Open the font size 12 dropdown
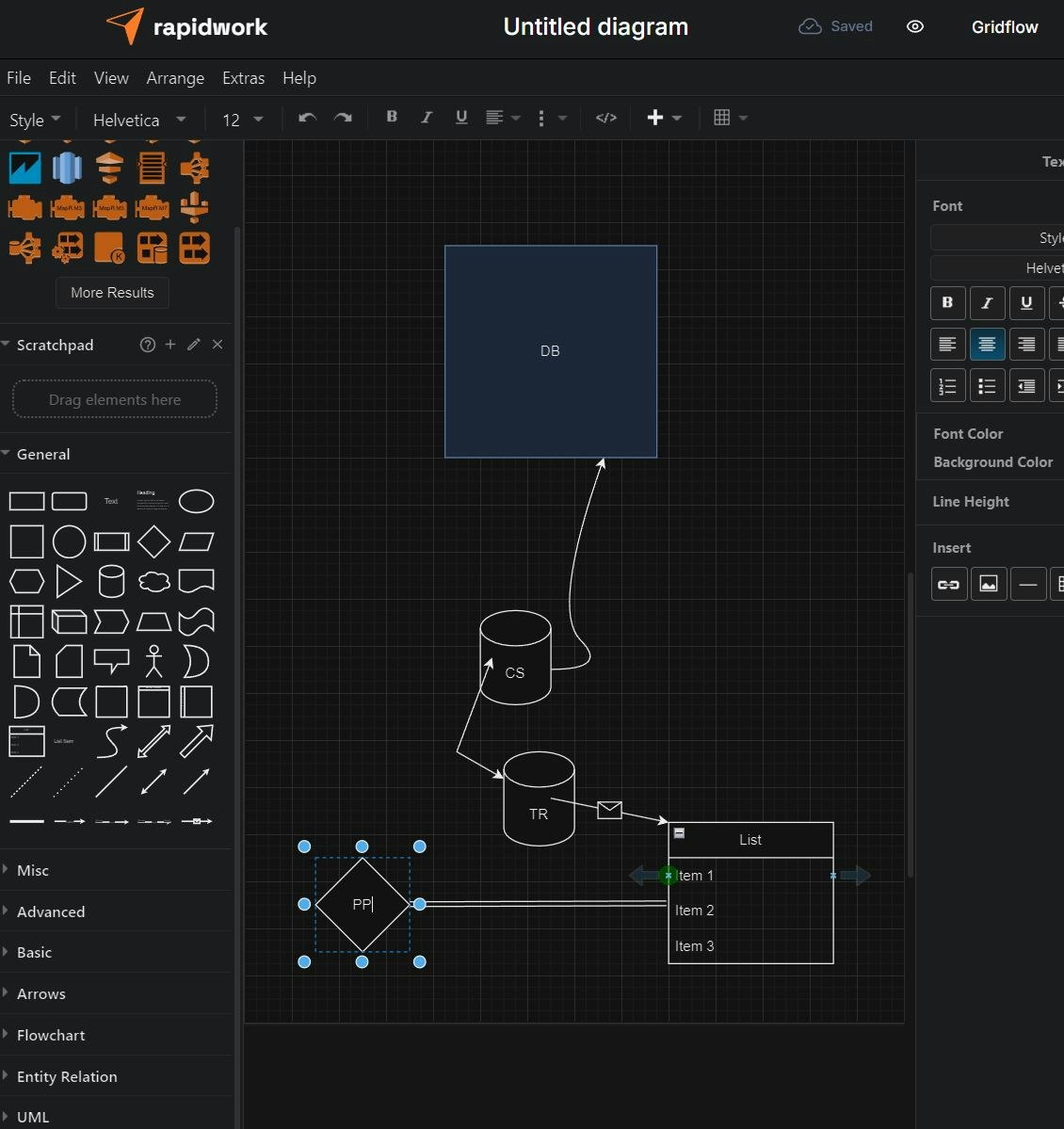The width and height of the screenshot is (1064, 1129). (242, 120)
